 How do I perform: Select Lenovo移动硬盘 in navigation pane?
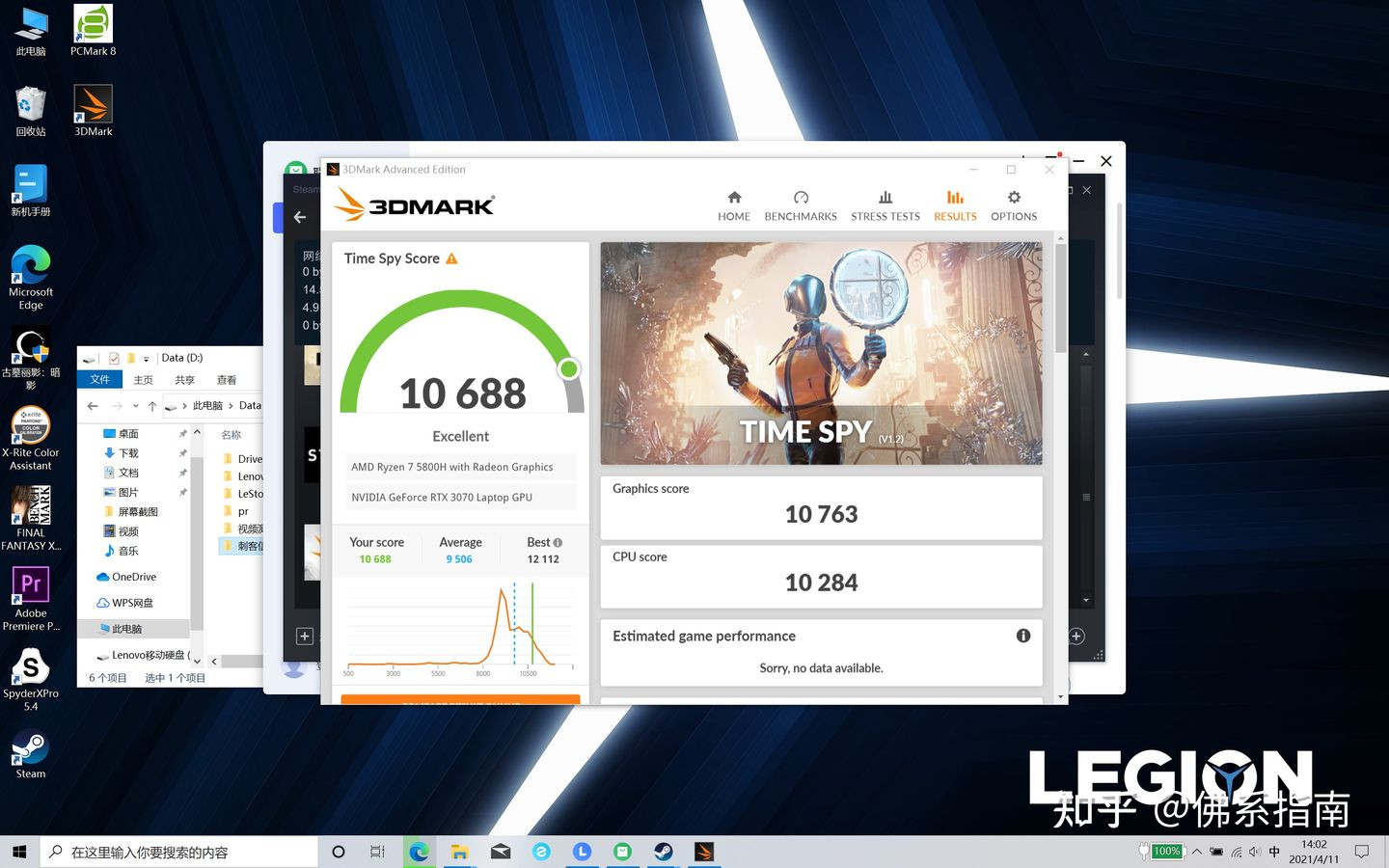[x=143, y=655]
